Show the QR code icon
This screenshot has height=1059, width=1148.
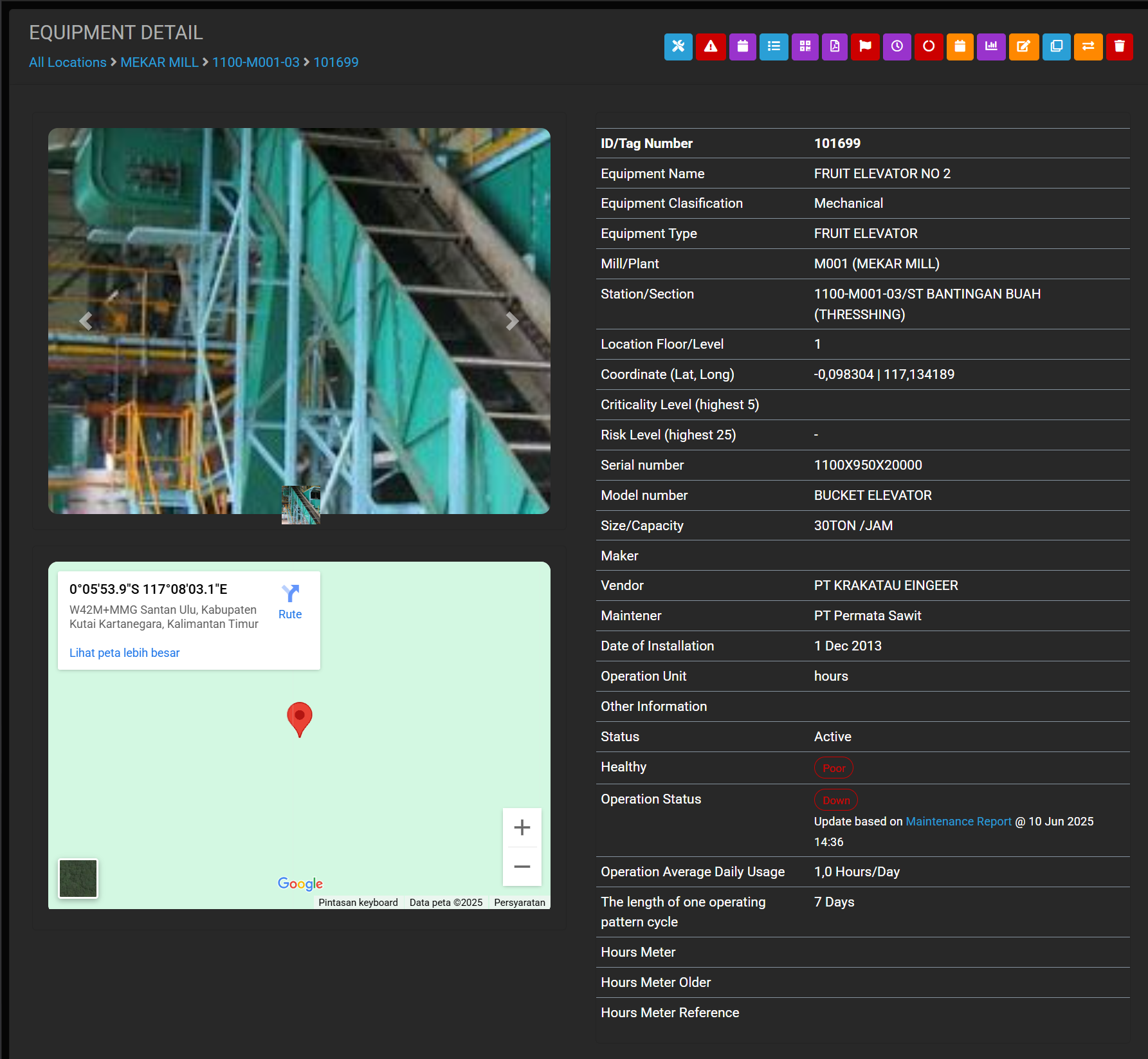[805, 46]
